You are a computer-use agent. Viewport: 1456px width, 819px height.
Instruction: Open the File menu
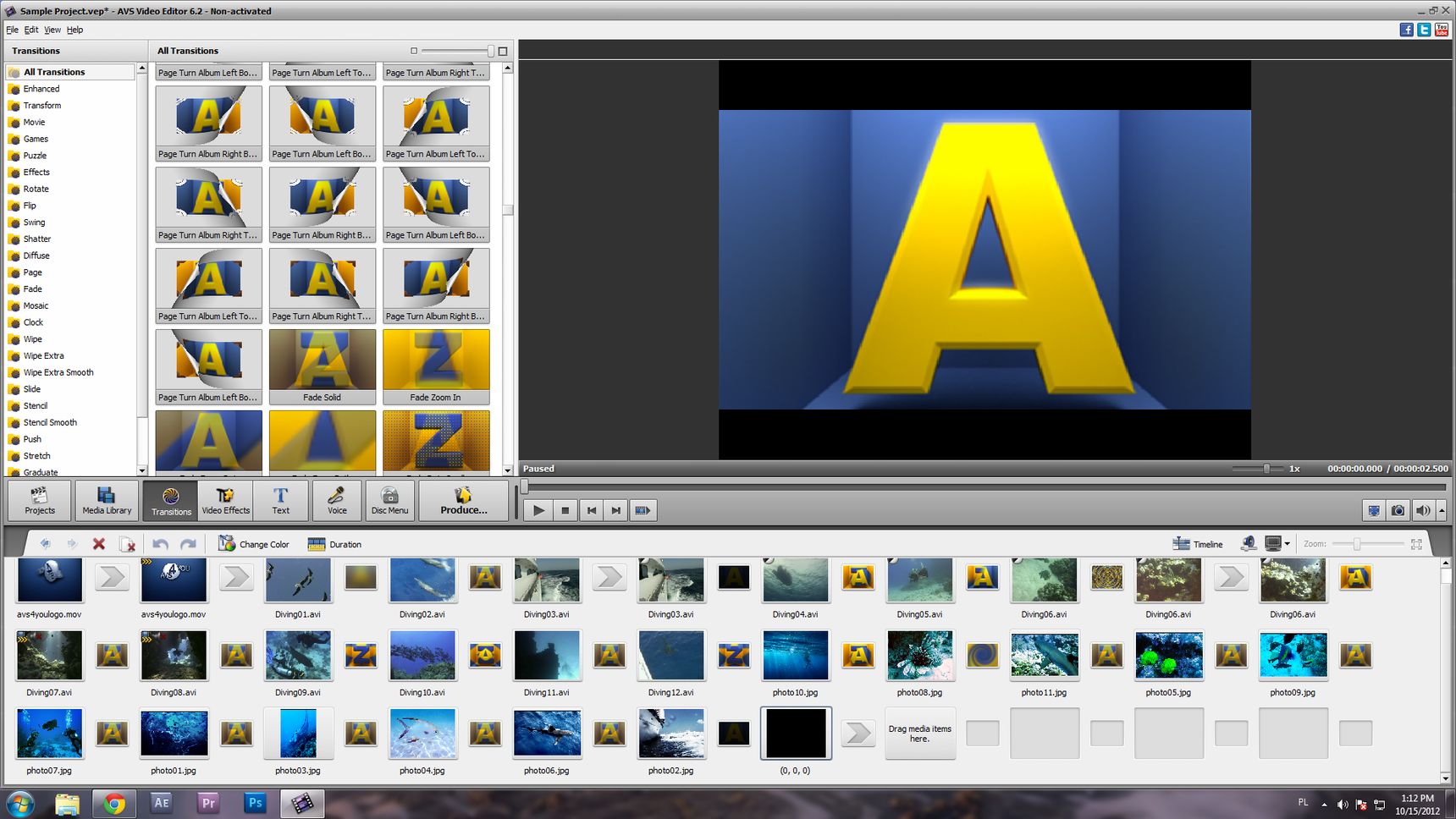pos(12,30)
